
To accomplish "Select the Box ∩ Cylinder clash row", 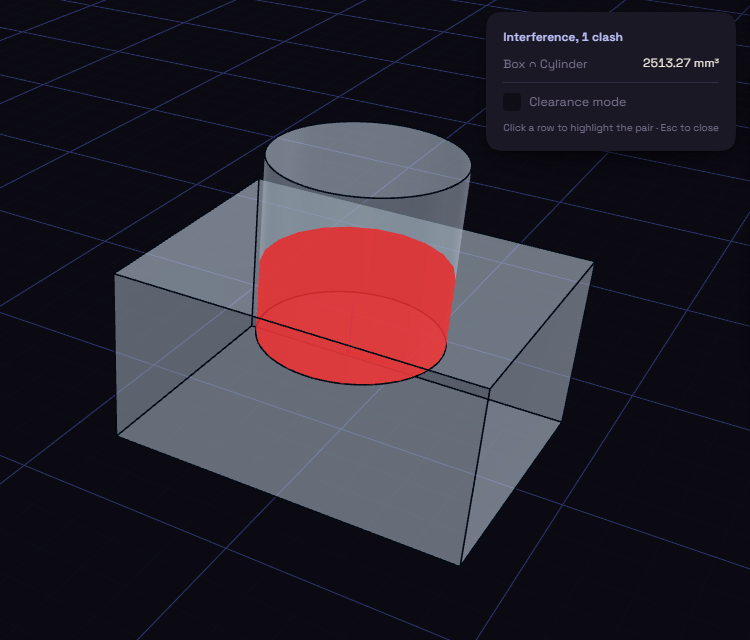I will pos(611,64).
